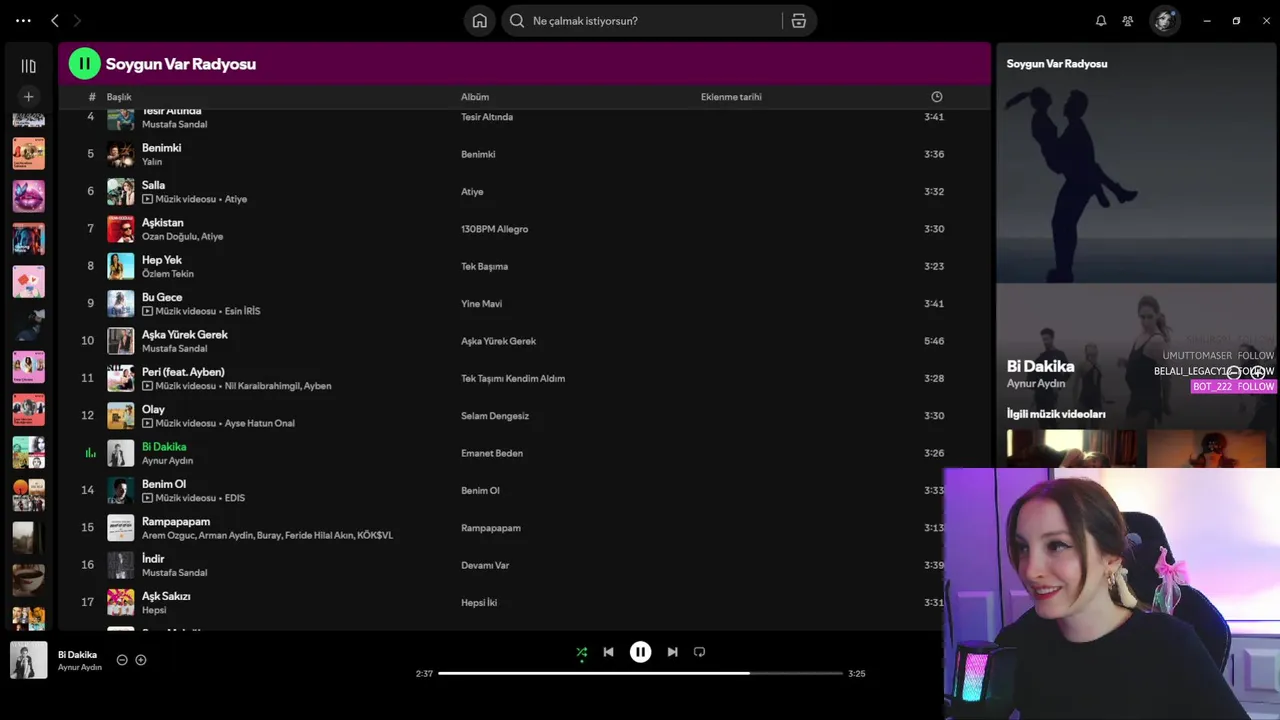Collapse Your Library sidebar icon
This screenshot has height=720, width=1280.
coord(28,66)
